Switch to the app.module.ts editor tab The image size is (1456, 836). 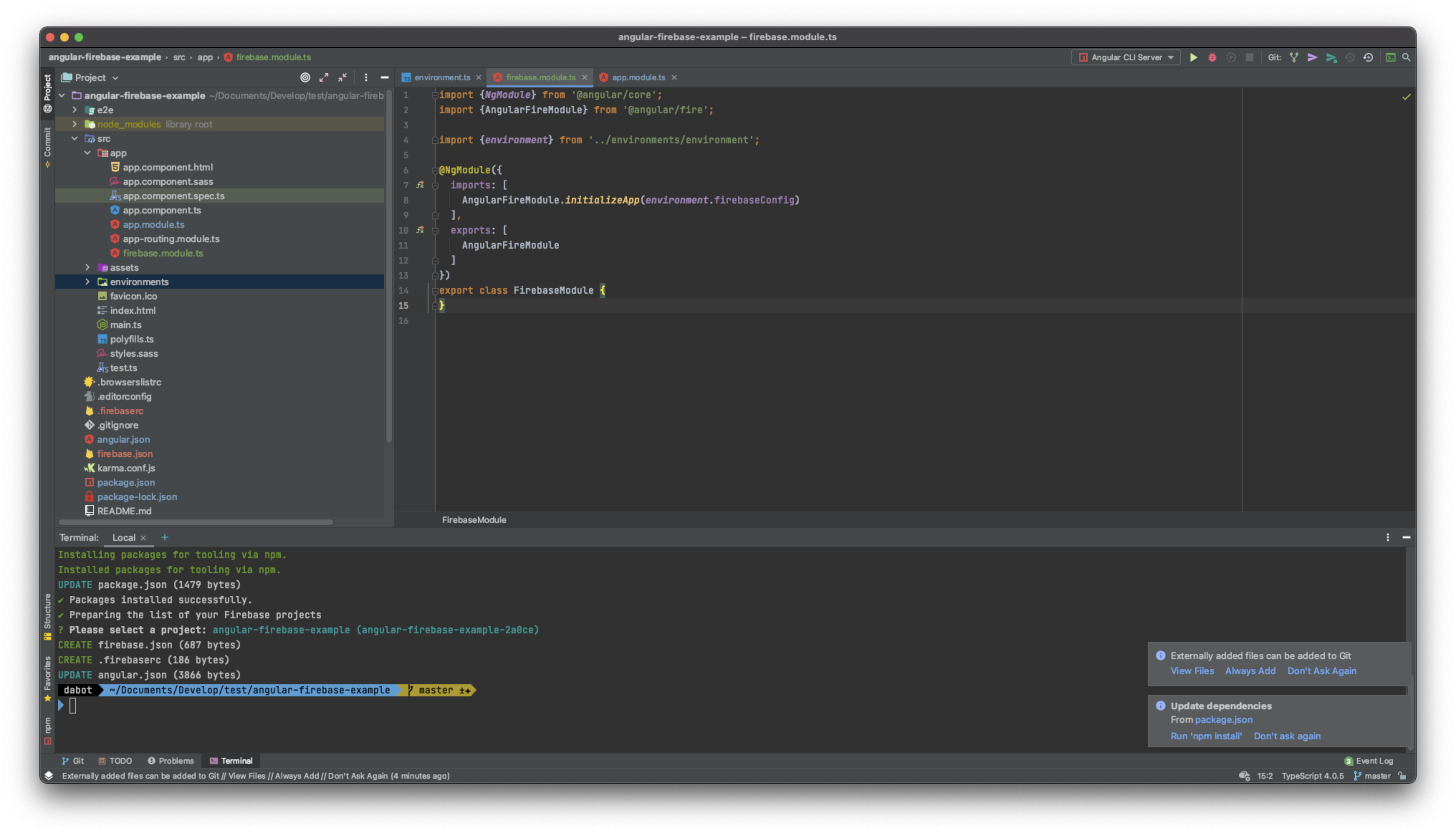pos(638,77)
